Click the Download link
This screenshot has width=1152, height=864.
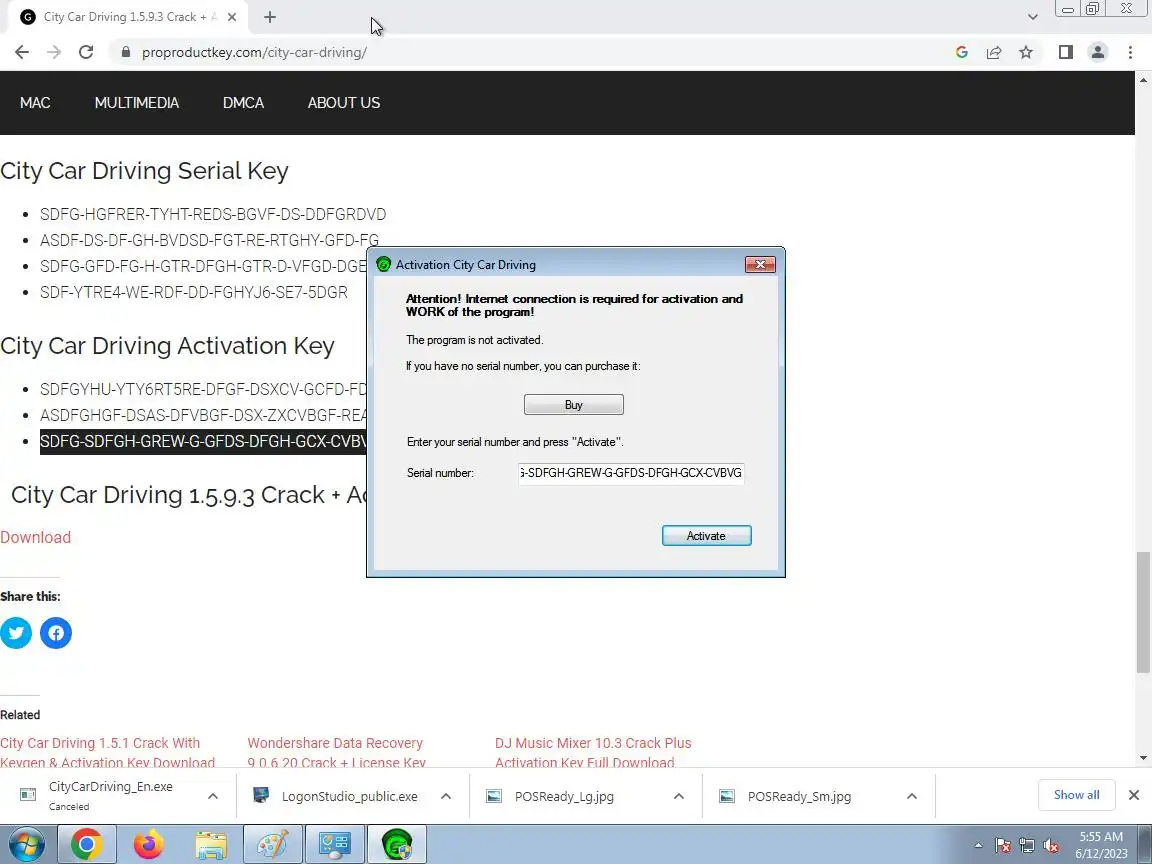click(x=35, y=537)
